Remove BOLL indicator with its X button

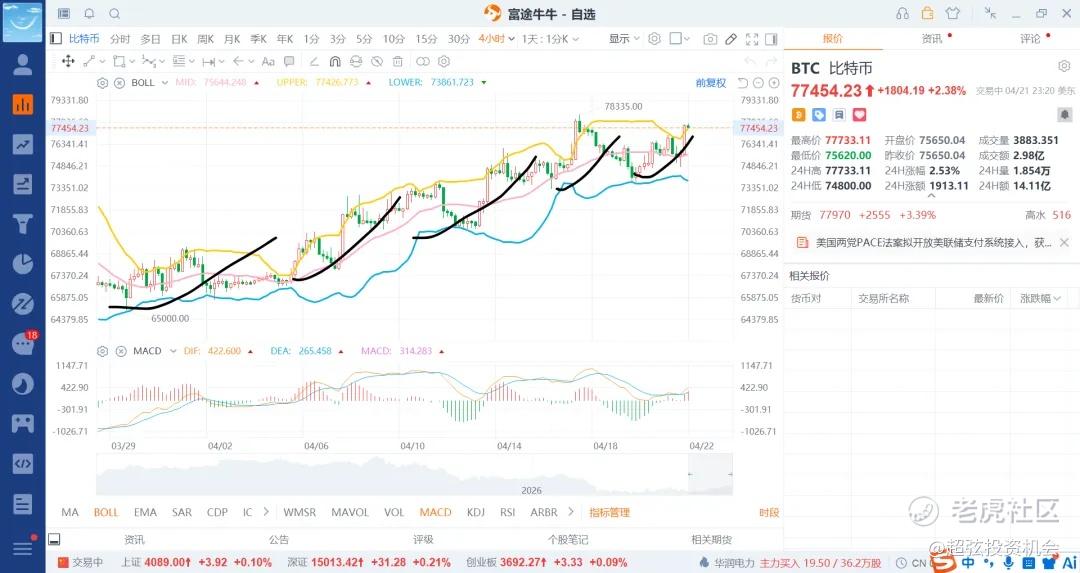point(119,83)
